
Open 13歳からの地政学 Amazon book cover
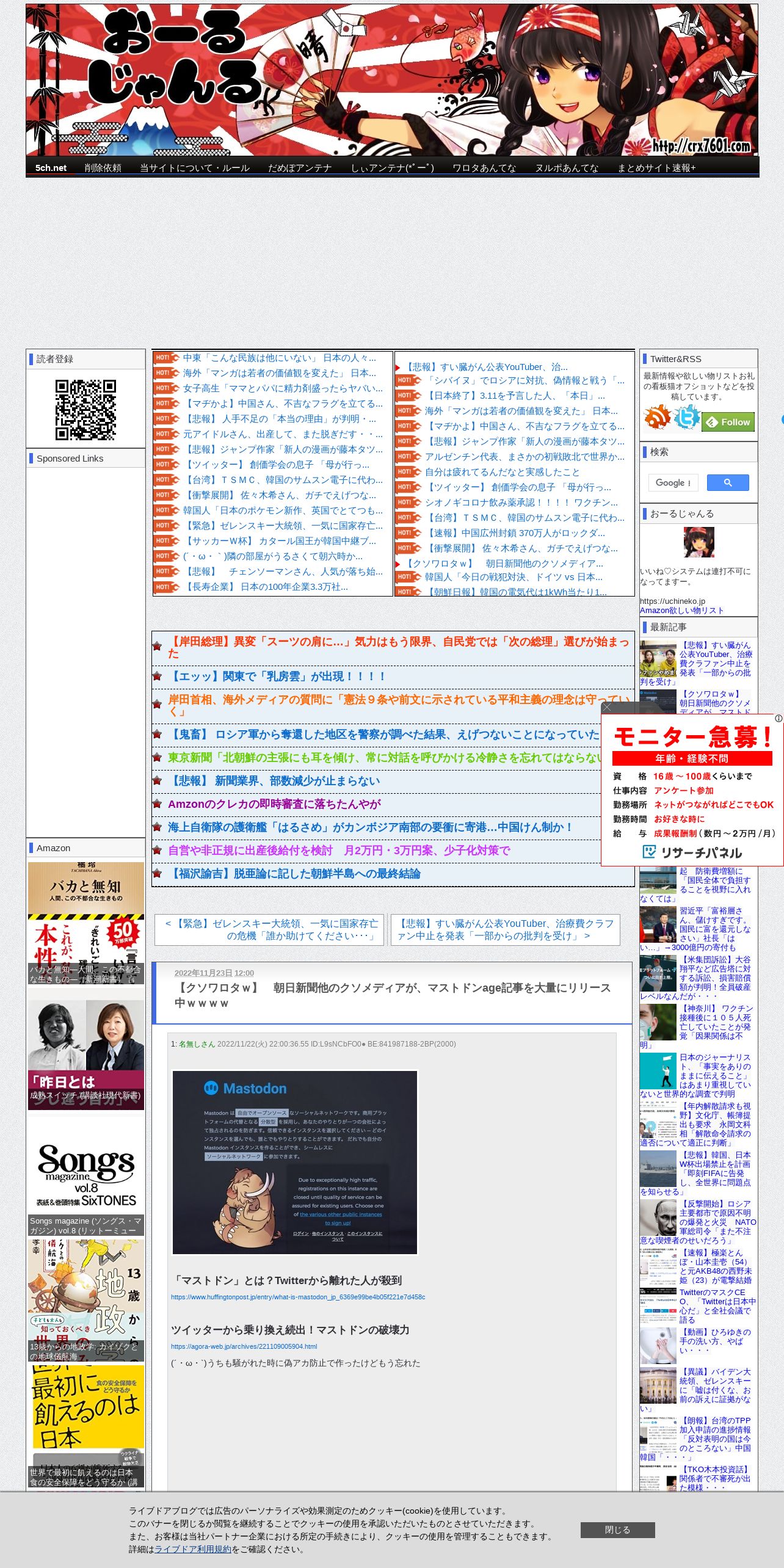pos(86,1301)
